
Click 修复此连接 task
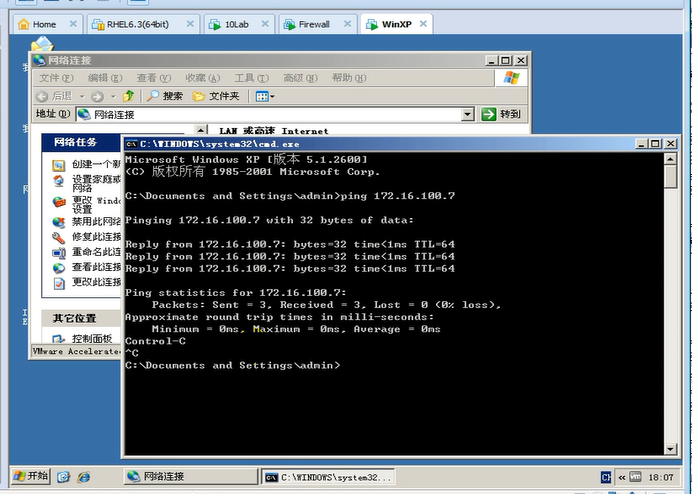[x=96, y=237]
